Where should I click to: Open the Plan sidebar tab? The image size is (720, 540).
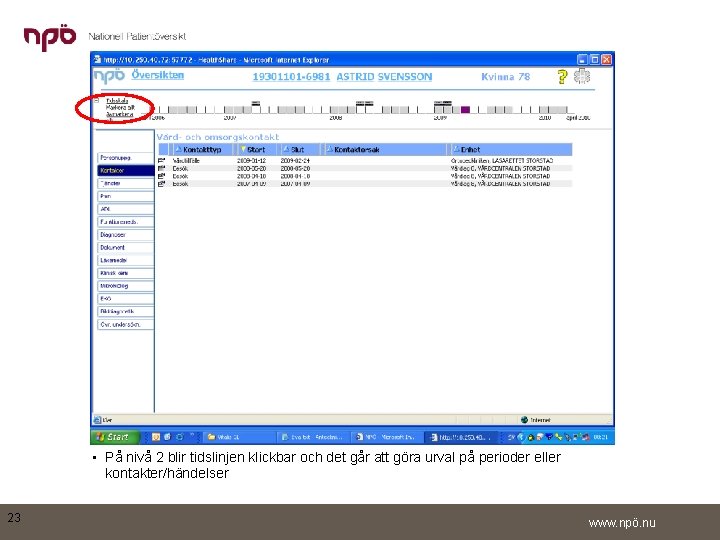click(x=125, y=196)
